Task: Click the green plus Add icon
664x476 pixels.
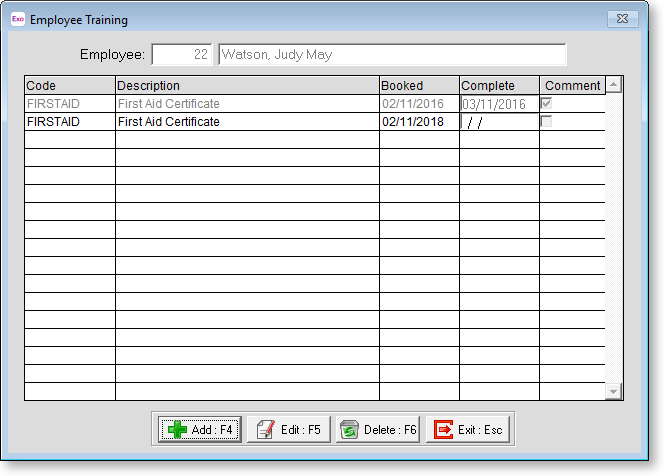Action: [177, 430]
